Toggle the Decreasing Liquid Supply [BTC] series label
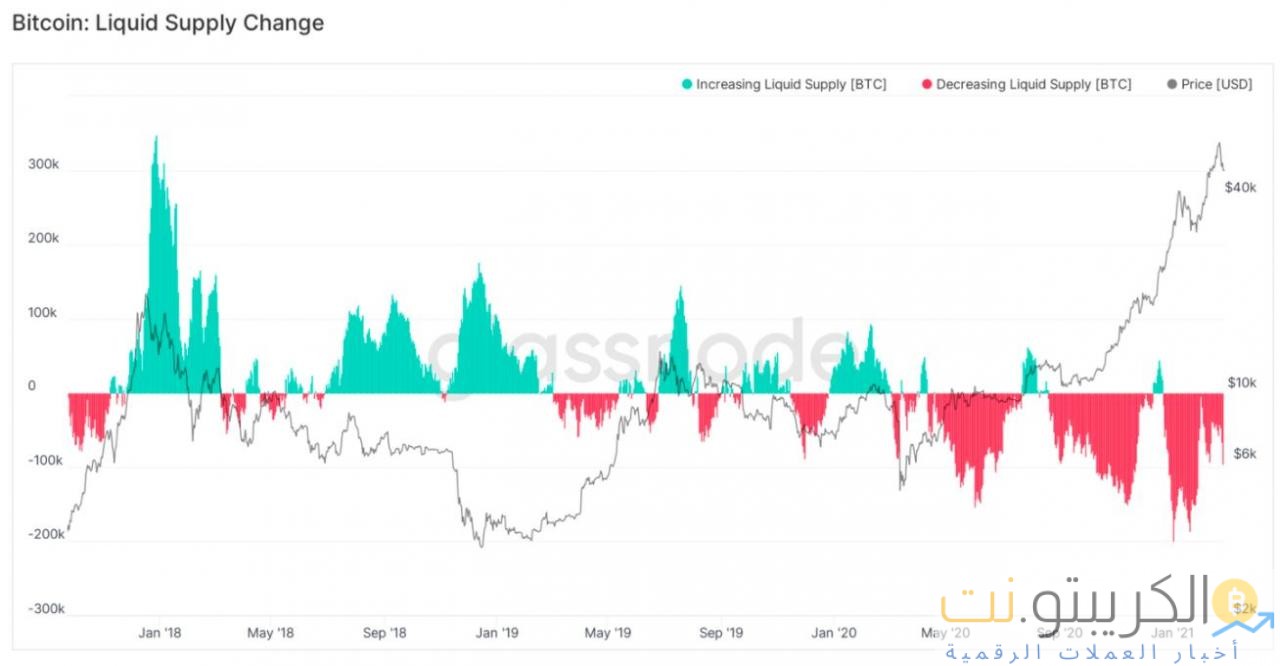The image size is (1280, 666). (x=1033, y=85)
